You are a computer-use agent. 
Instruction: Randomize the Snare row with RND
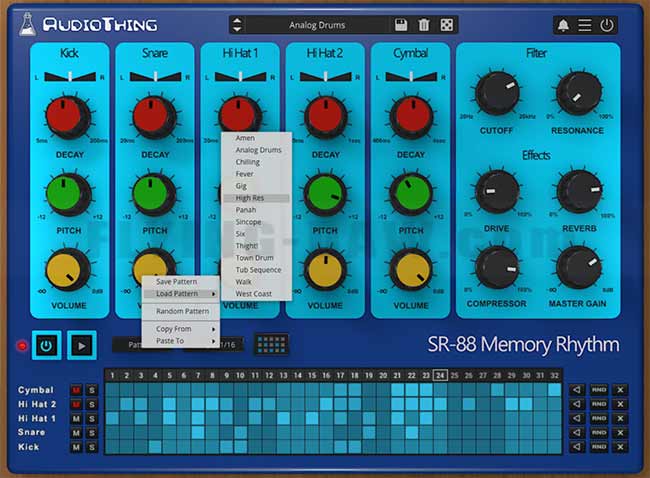click(599, 432)
